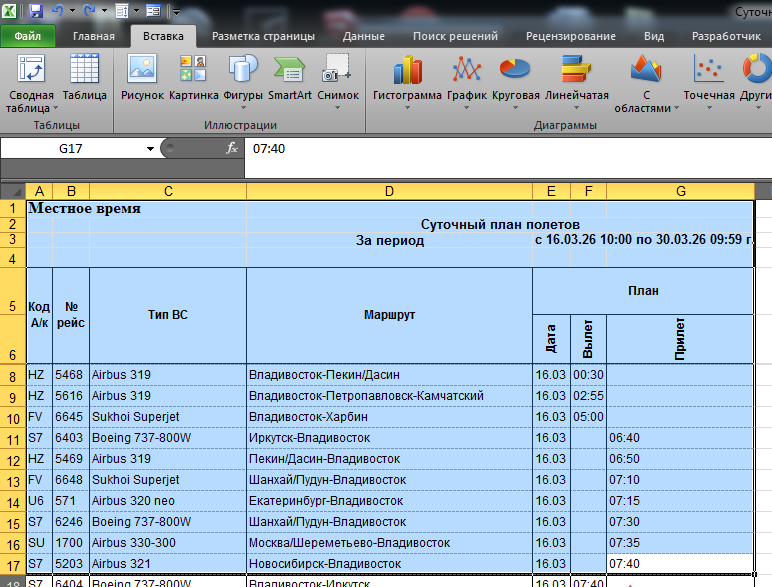Viewport: 772px width, 587px height.
Task: Select column G header
Action: coord(680,191)
